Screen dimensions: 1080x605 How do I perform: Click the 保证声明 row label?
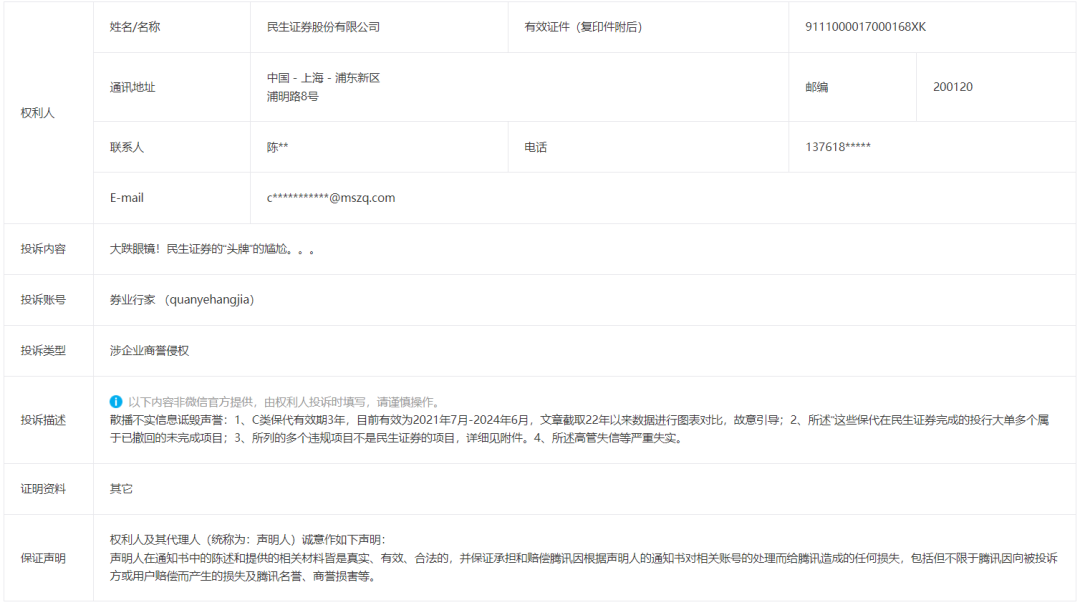click(x=43, y=558)
